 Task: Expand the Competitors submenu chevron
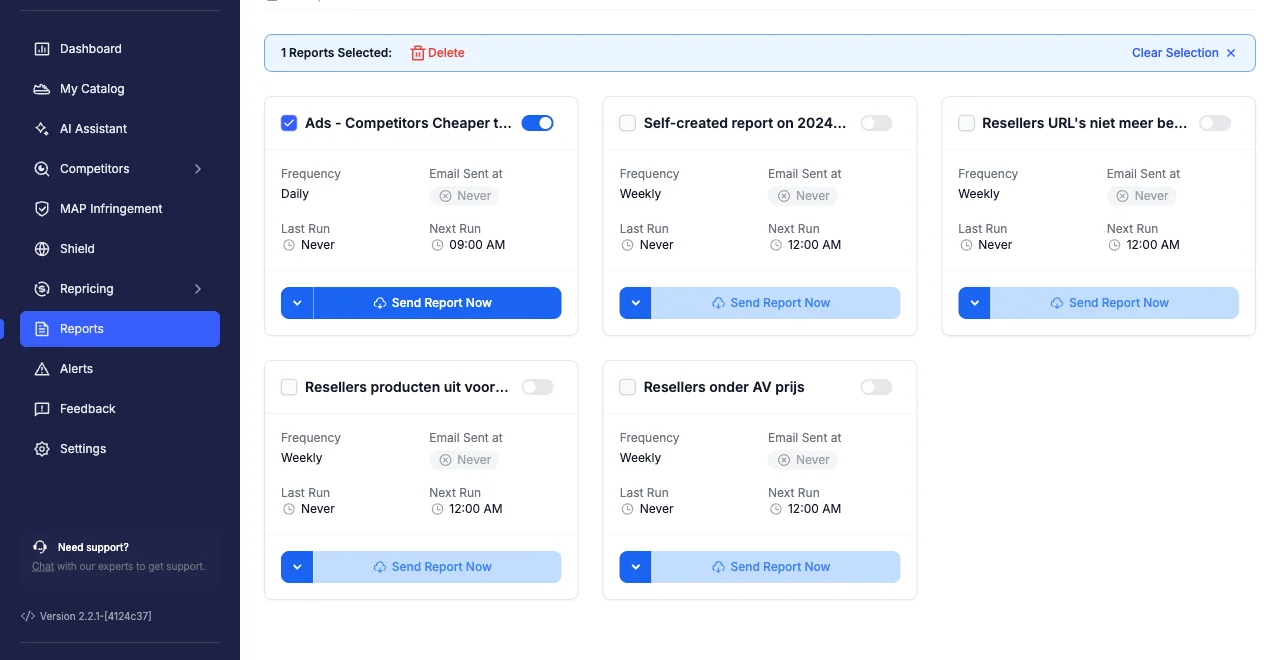(x=198, y=169)
